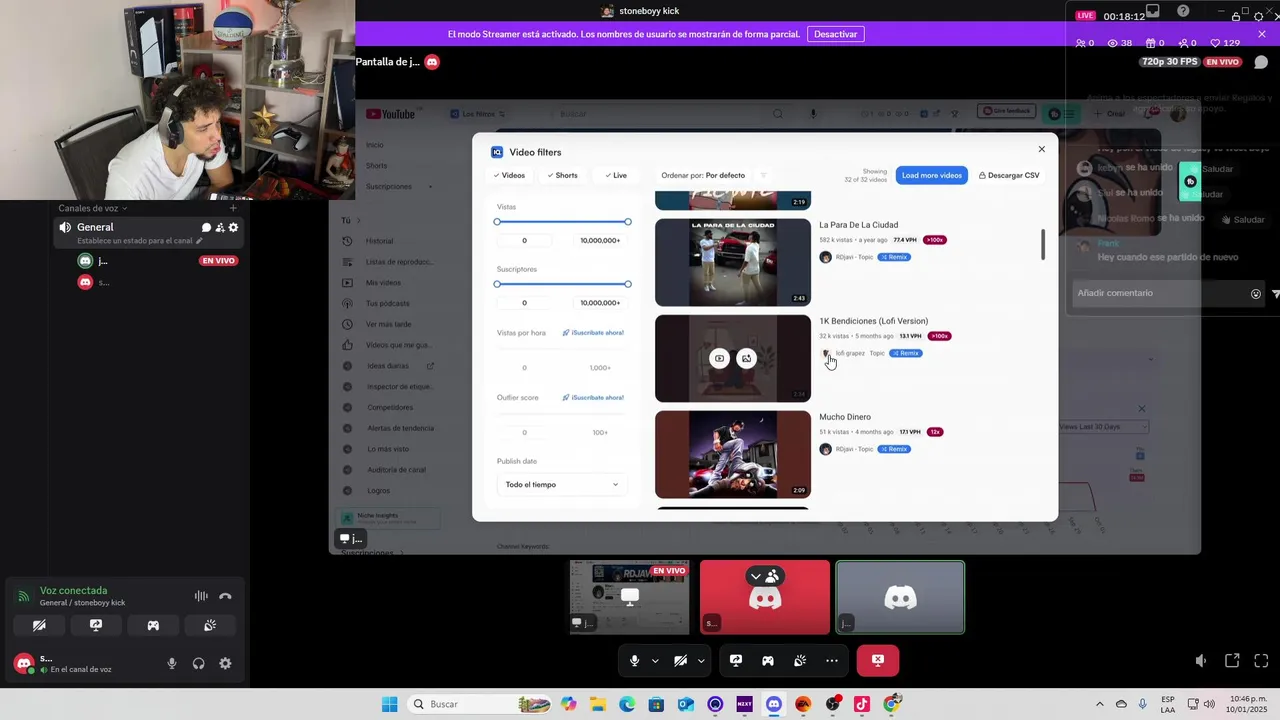
Task: Open chat bubble icon at top right
Action: (x=1261, y=62)
